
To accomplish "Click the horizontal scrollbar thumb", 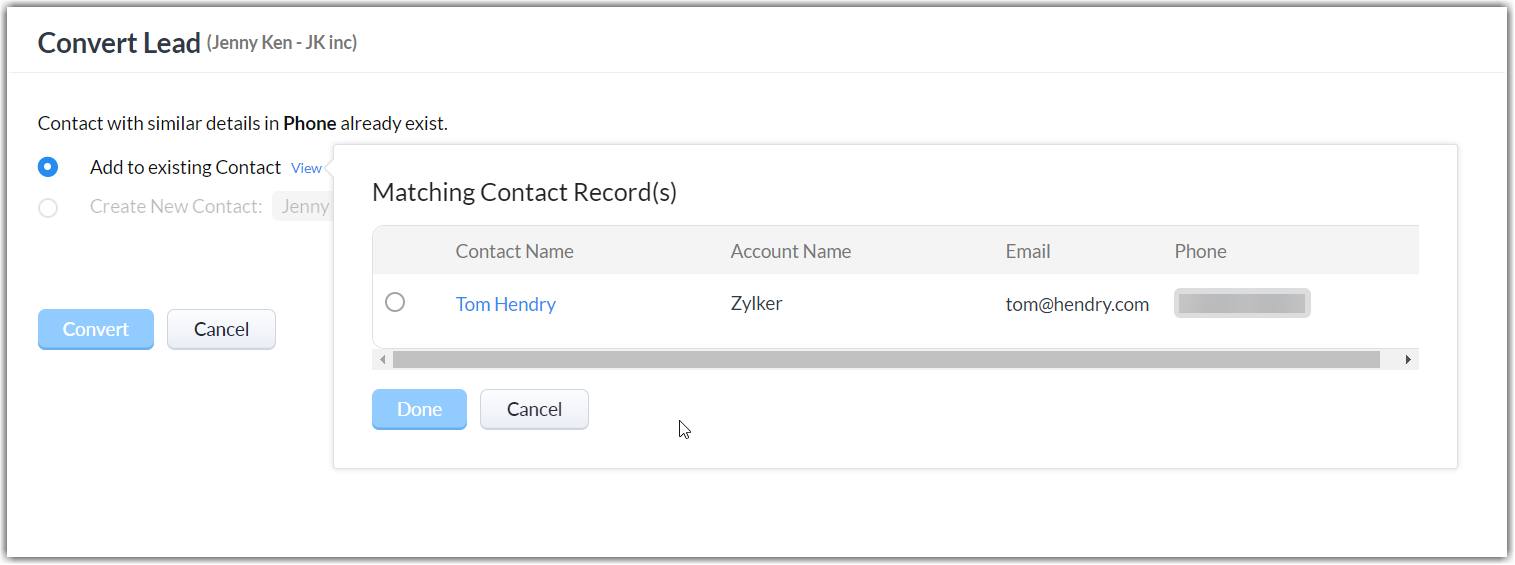I will click(x=885, y=359).
